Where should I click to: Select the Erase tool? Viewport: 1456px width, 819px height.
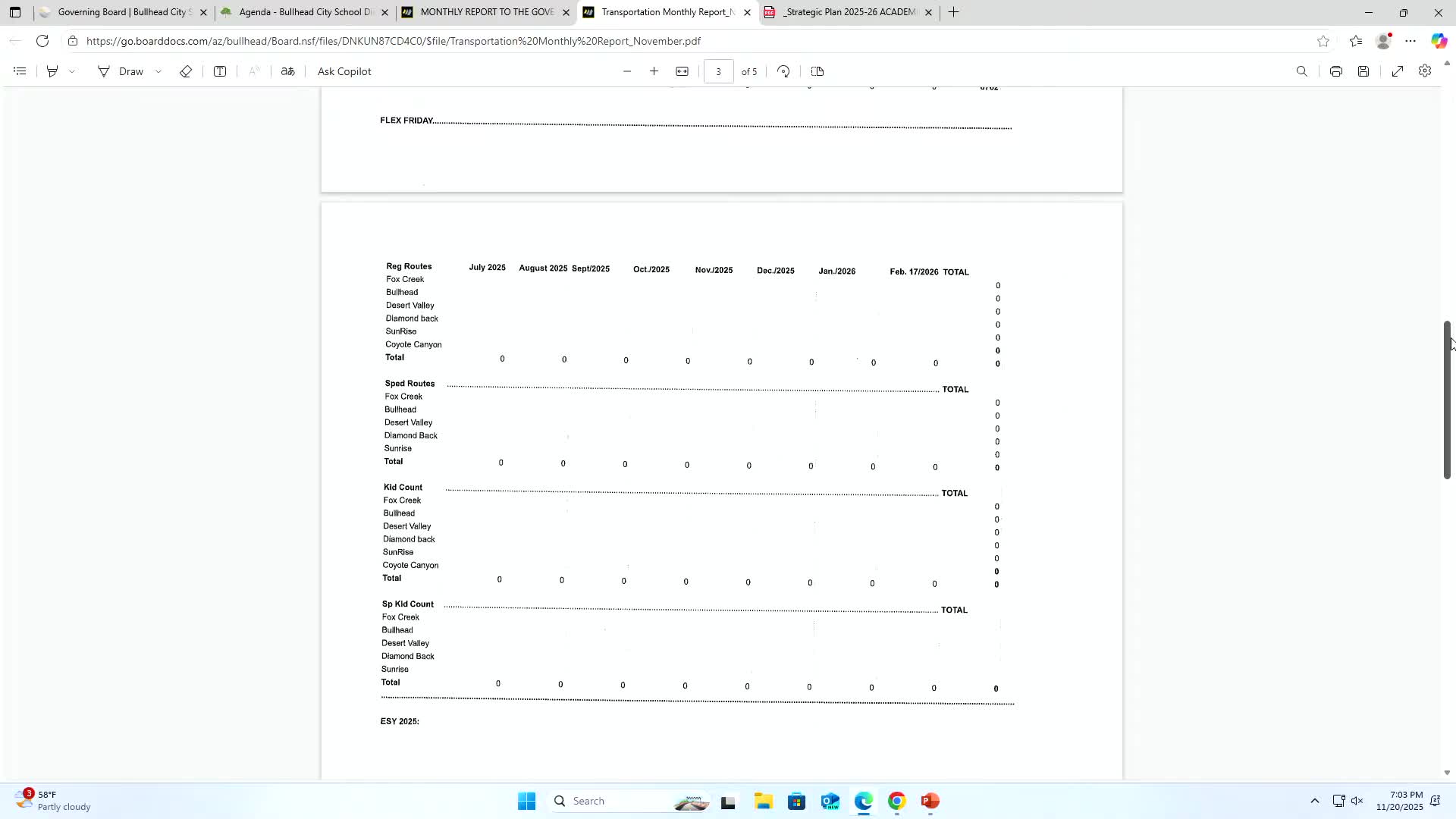click(186, 71)
